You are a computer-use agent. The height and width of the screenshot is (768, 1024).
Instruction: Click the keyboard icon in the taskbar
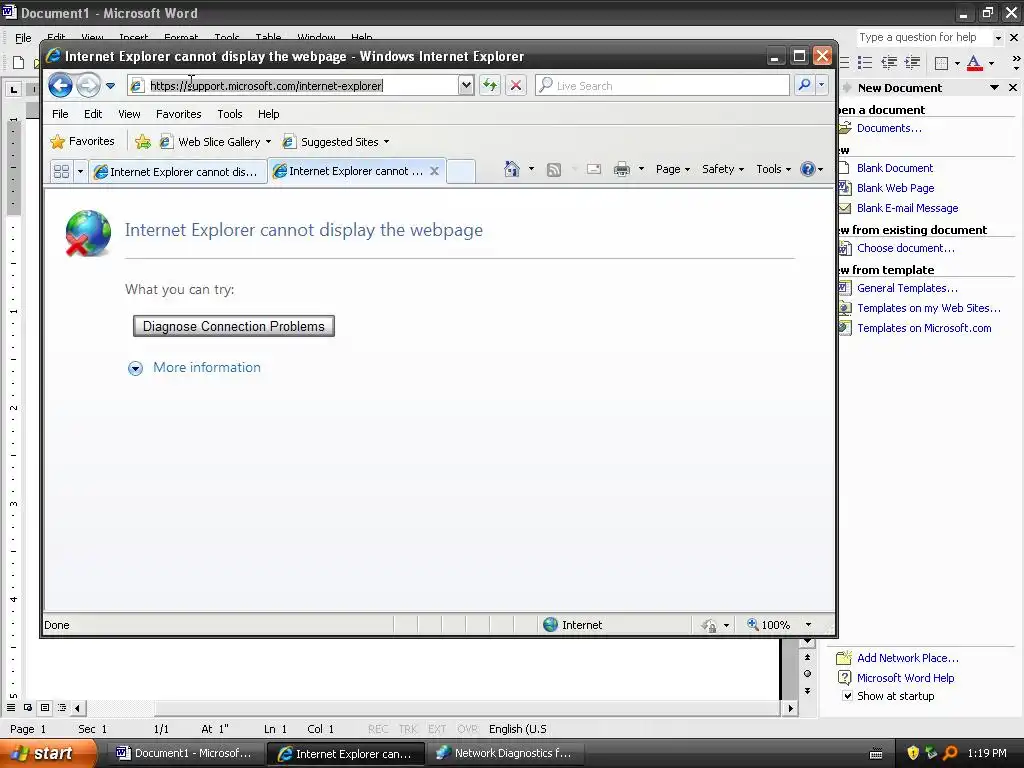876,754
